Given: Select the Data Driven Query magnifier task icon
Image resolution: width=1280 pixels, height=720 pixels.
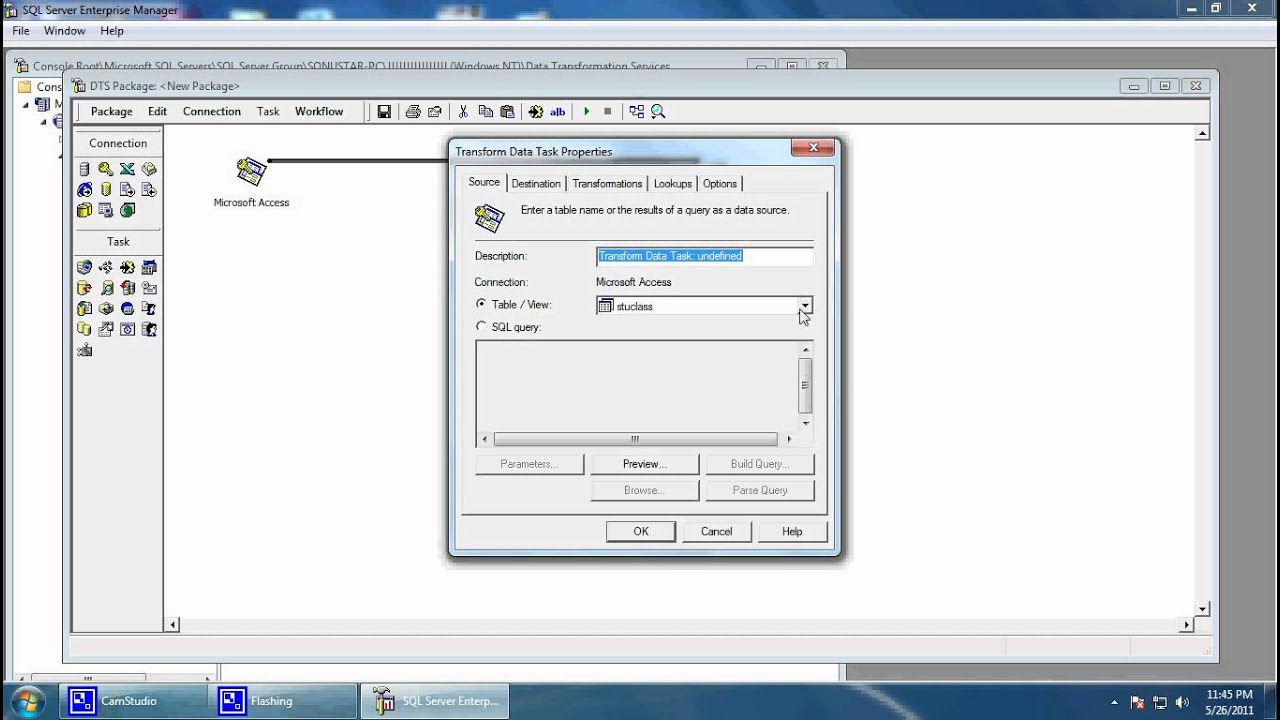Looking at the screenshot, I should pyautogui.click(x=106, y=288).
